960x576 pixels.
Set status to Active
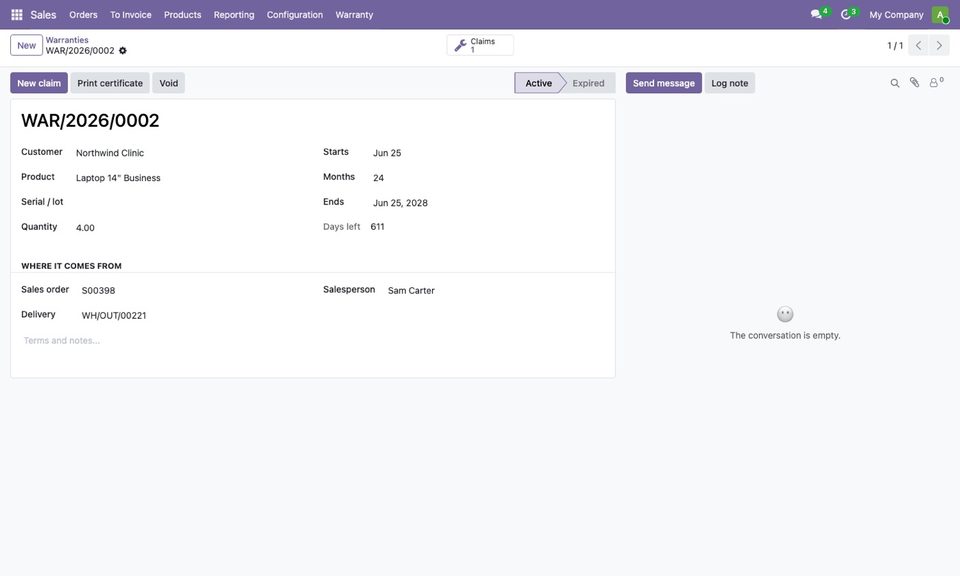click(538, 83)
